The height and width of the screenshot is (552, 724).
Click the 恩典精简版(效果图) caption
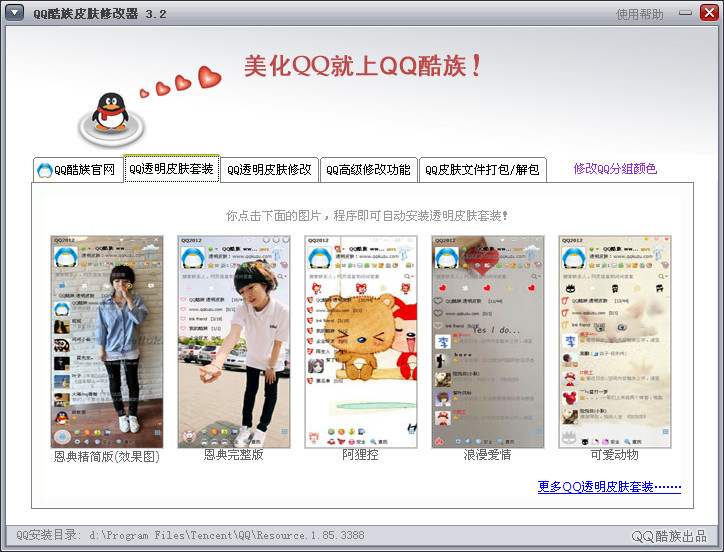[107, 456]
